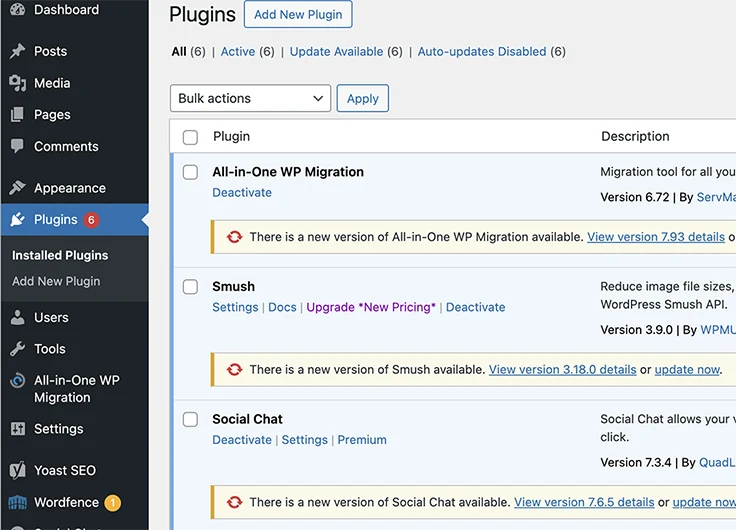Open the Appearance menu

[x=70, y=188]
